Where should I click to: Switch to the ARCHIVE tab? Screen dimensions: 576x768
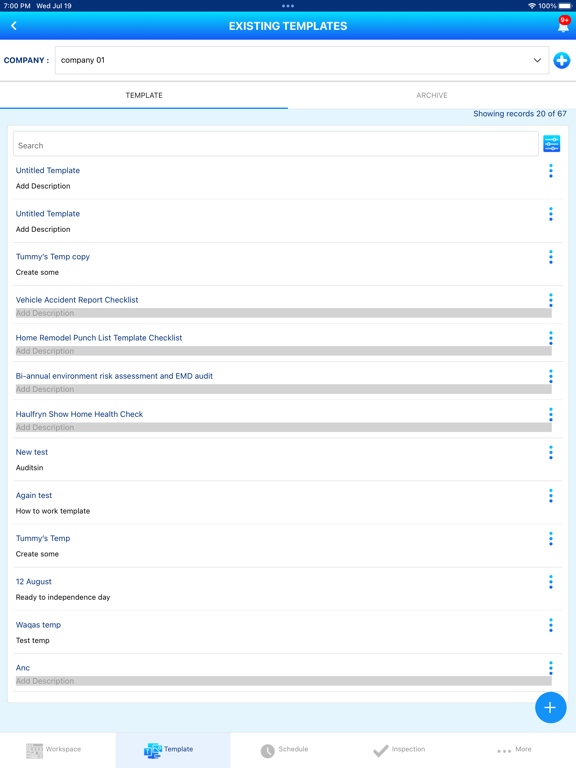pos(432,95)
